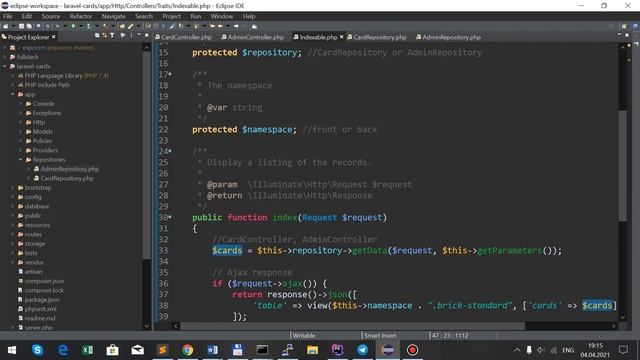Switch to CardRepository.php tab
Image resolution: width=640 pixels, height=360 pixels.
click(377, 37)
